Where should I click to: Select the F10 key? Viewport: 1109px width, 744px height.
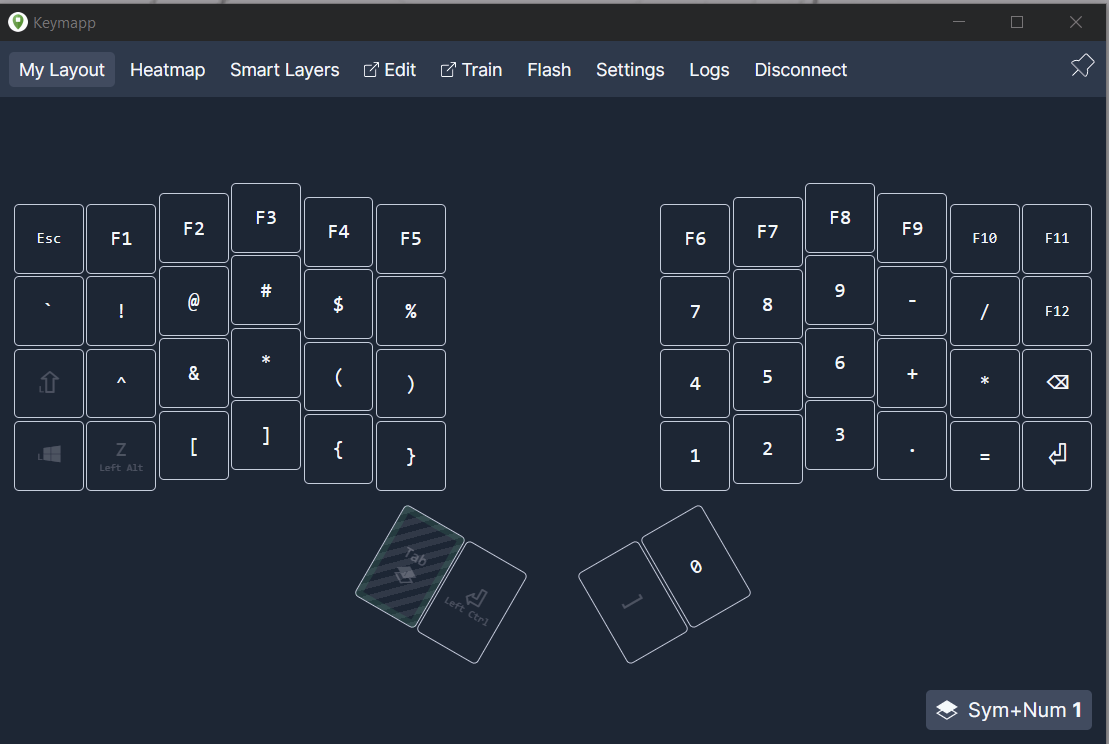(x=985, y=238)
